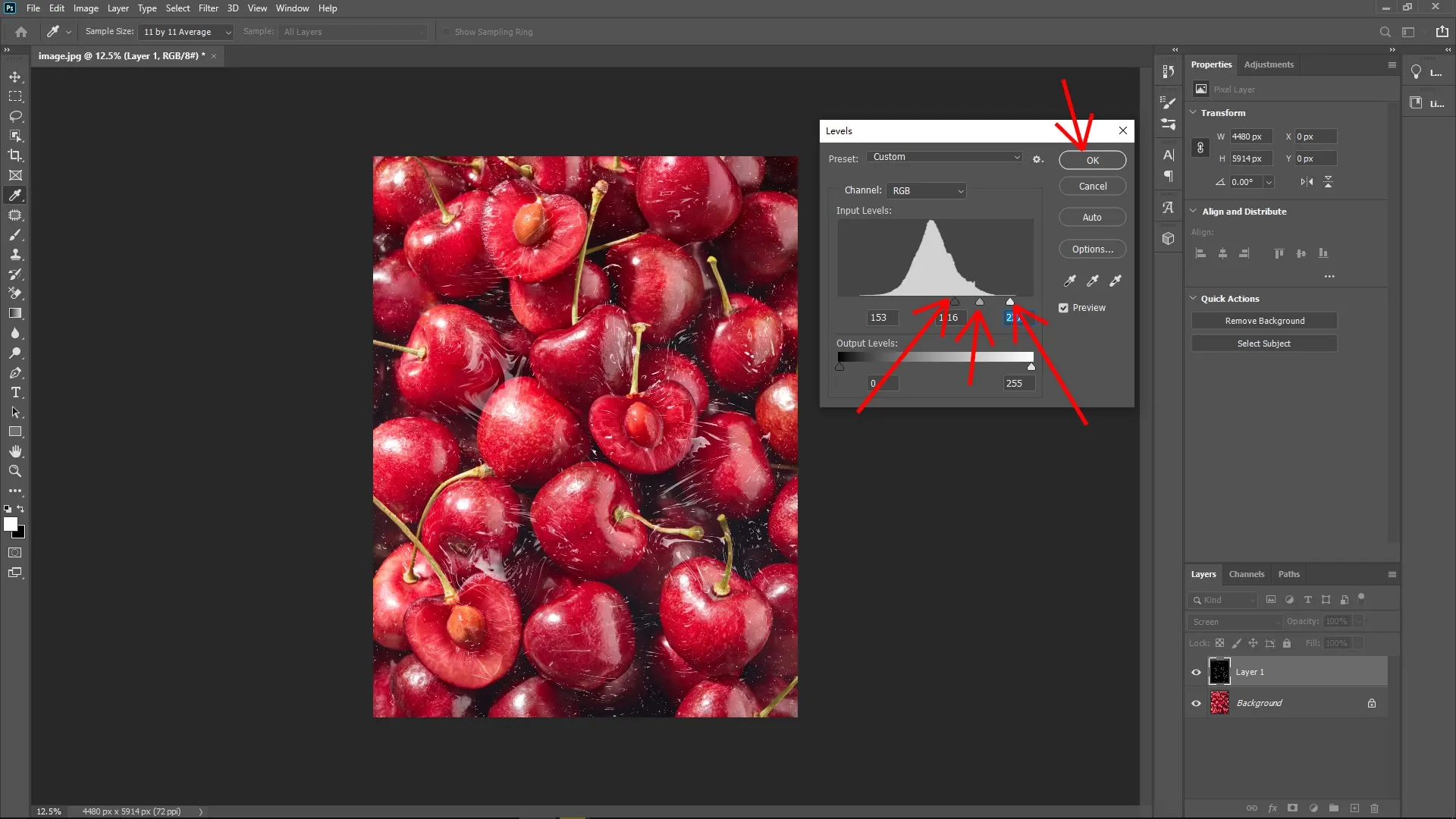This screenshot has height=819, width=1456.
Task: Open the Filter menu
Action: (209, 8)
